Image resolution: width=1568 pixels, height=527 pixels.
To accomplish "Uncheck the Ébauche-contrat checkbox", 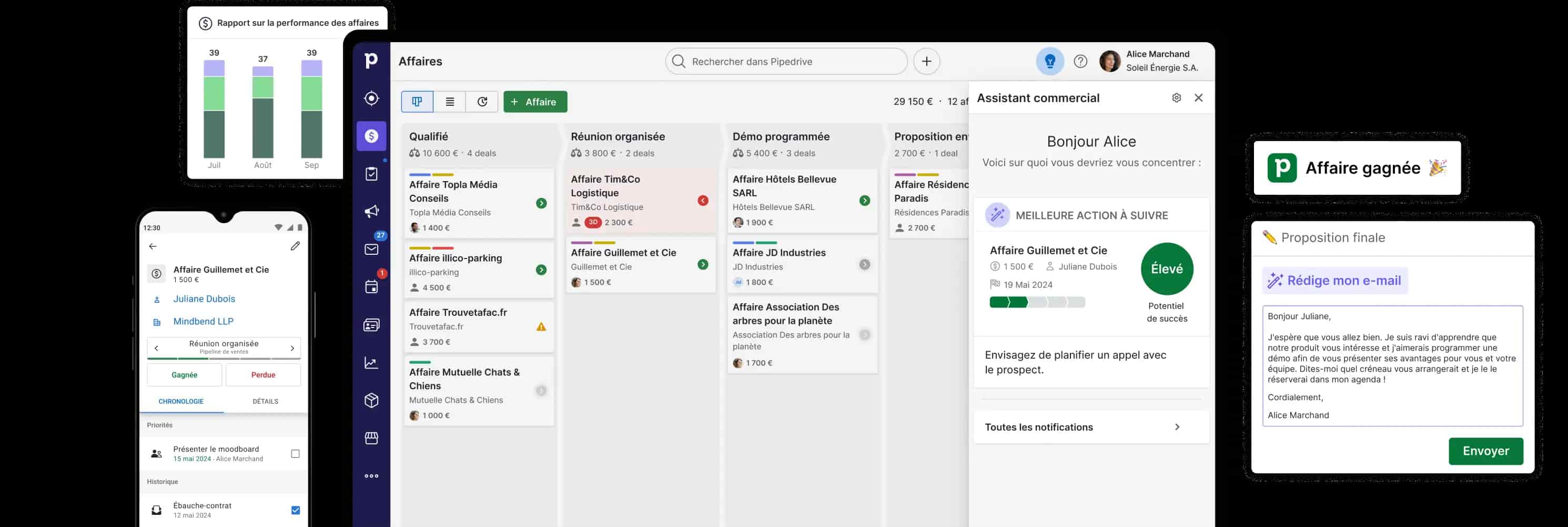I will 295,511.
